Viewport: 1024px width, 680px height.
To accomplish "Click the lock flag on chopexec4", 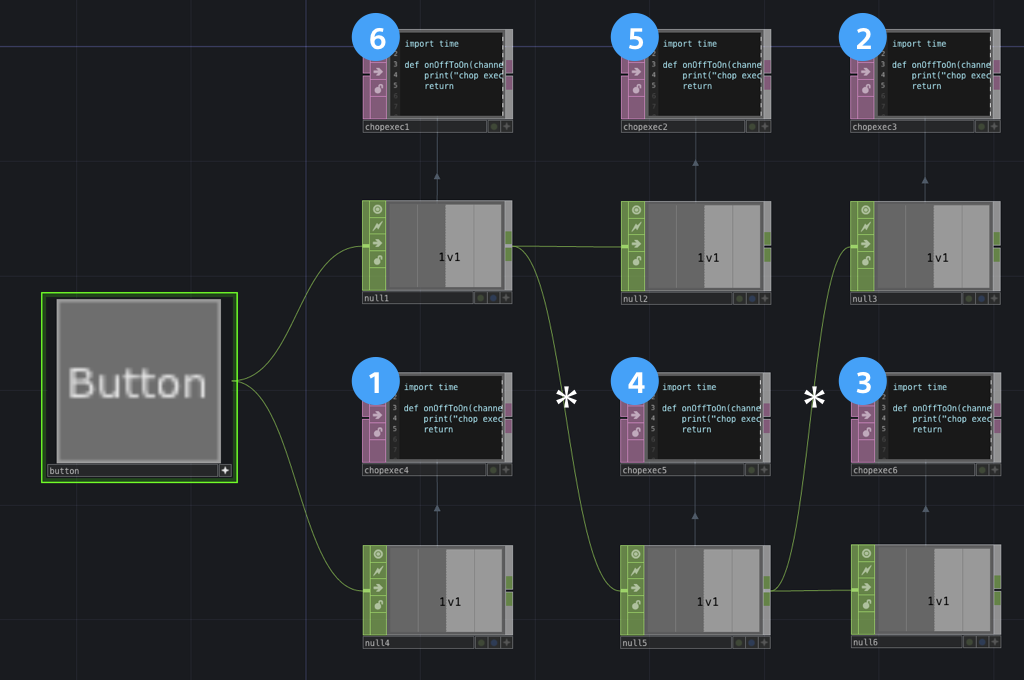I will [x=377, y=431].
